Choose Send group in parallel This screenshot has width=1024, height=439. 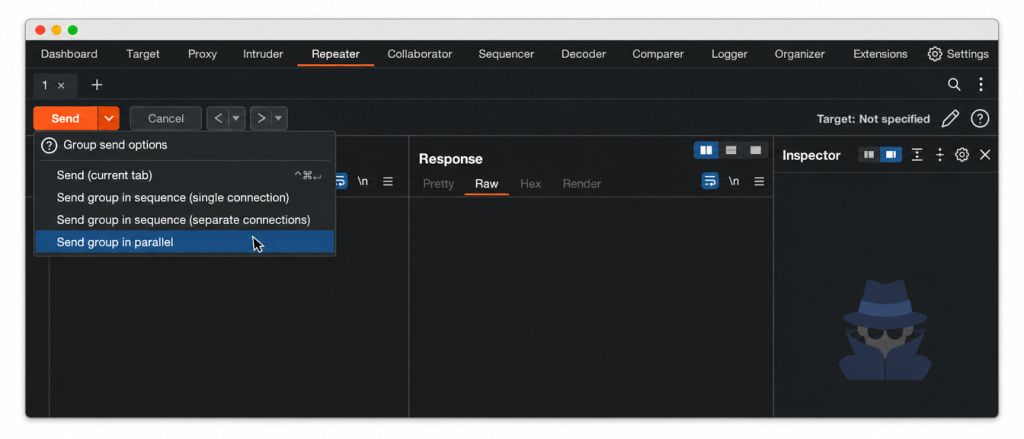(x=185, y=242)
